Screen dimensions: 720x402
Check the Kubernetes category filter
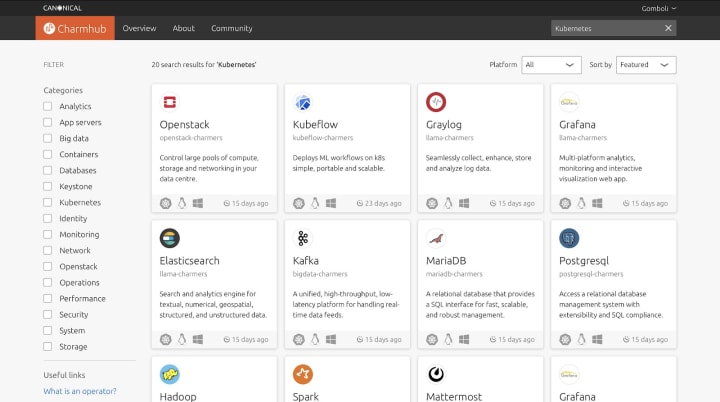pyautogui.click(x=47, y=202)
